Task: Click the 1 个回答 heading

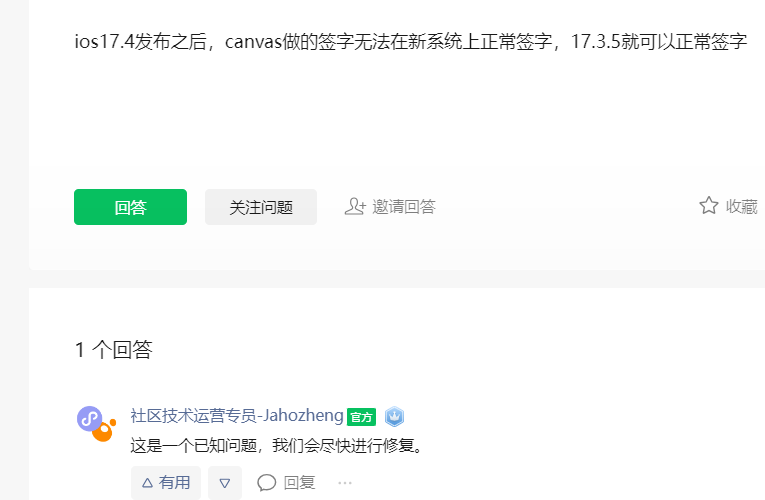Action: pyautogui.click(x=114, y=350)
